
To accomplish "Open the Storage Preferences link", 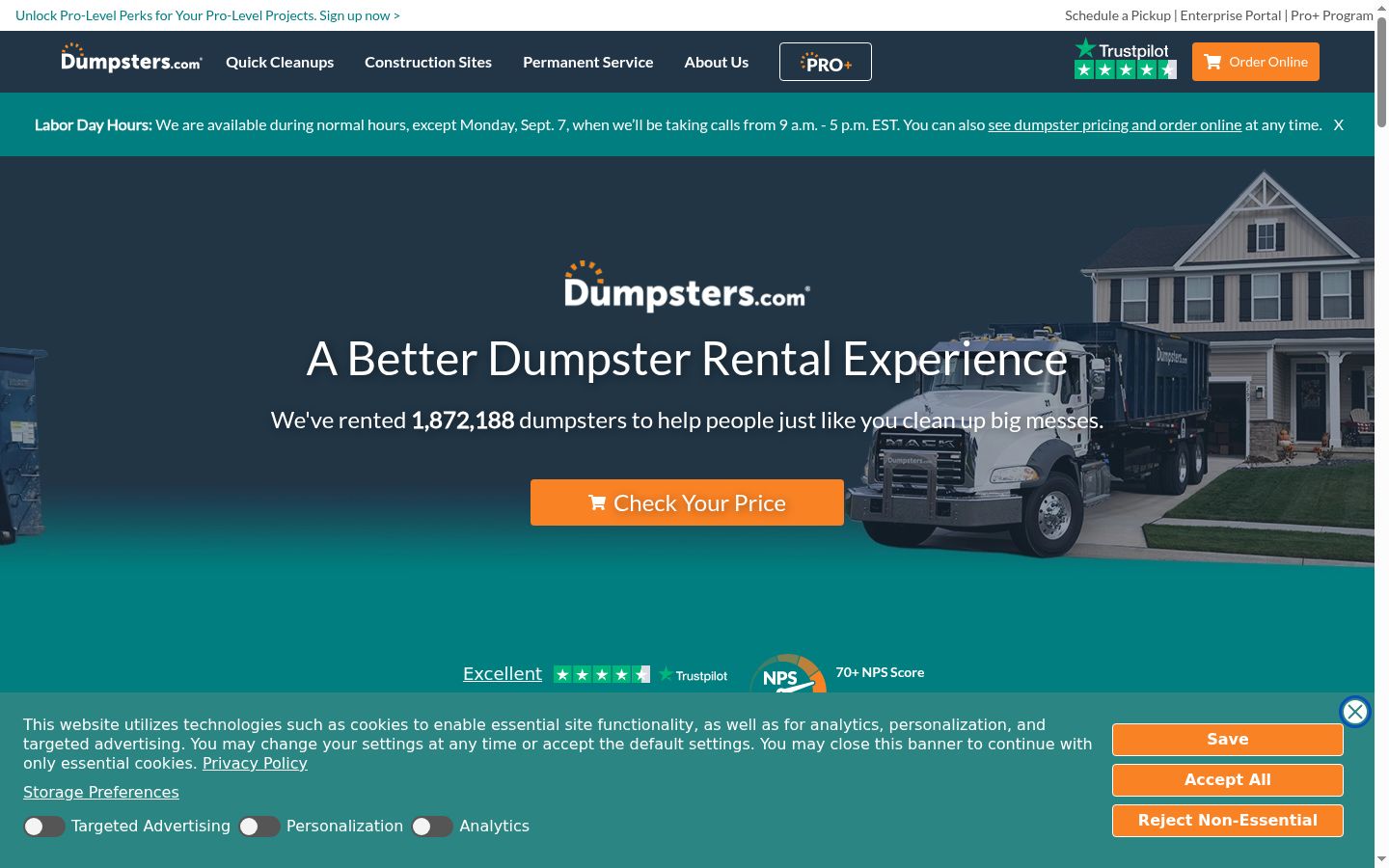I will click(101, 792).
